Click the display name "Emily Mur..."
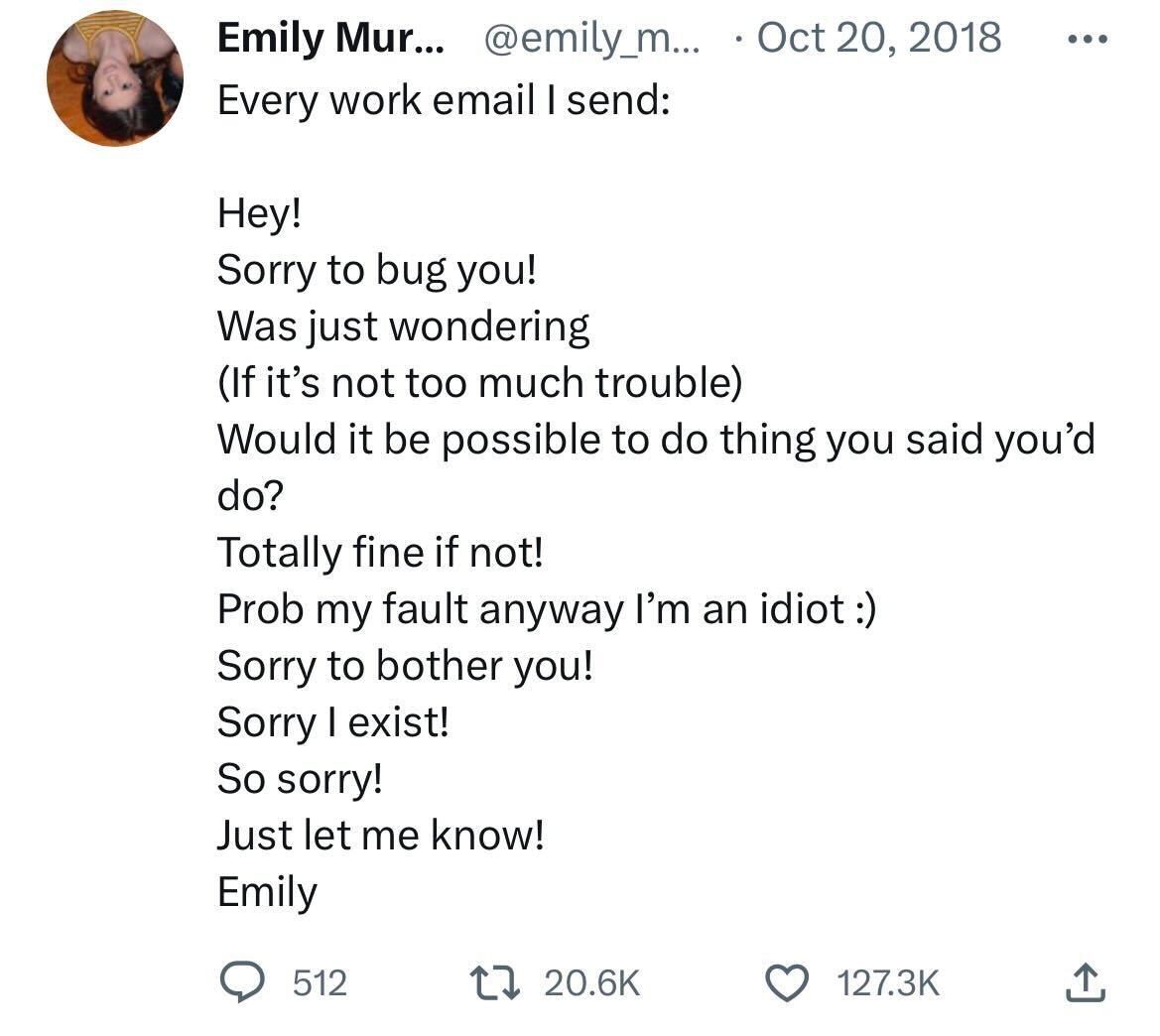The height and width of the screenshot is (1036, 1160). click(330, 39)
